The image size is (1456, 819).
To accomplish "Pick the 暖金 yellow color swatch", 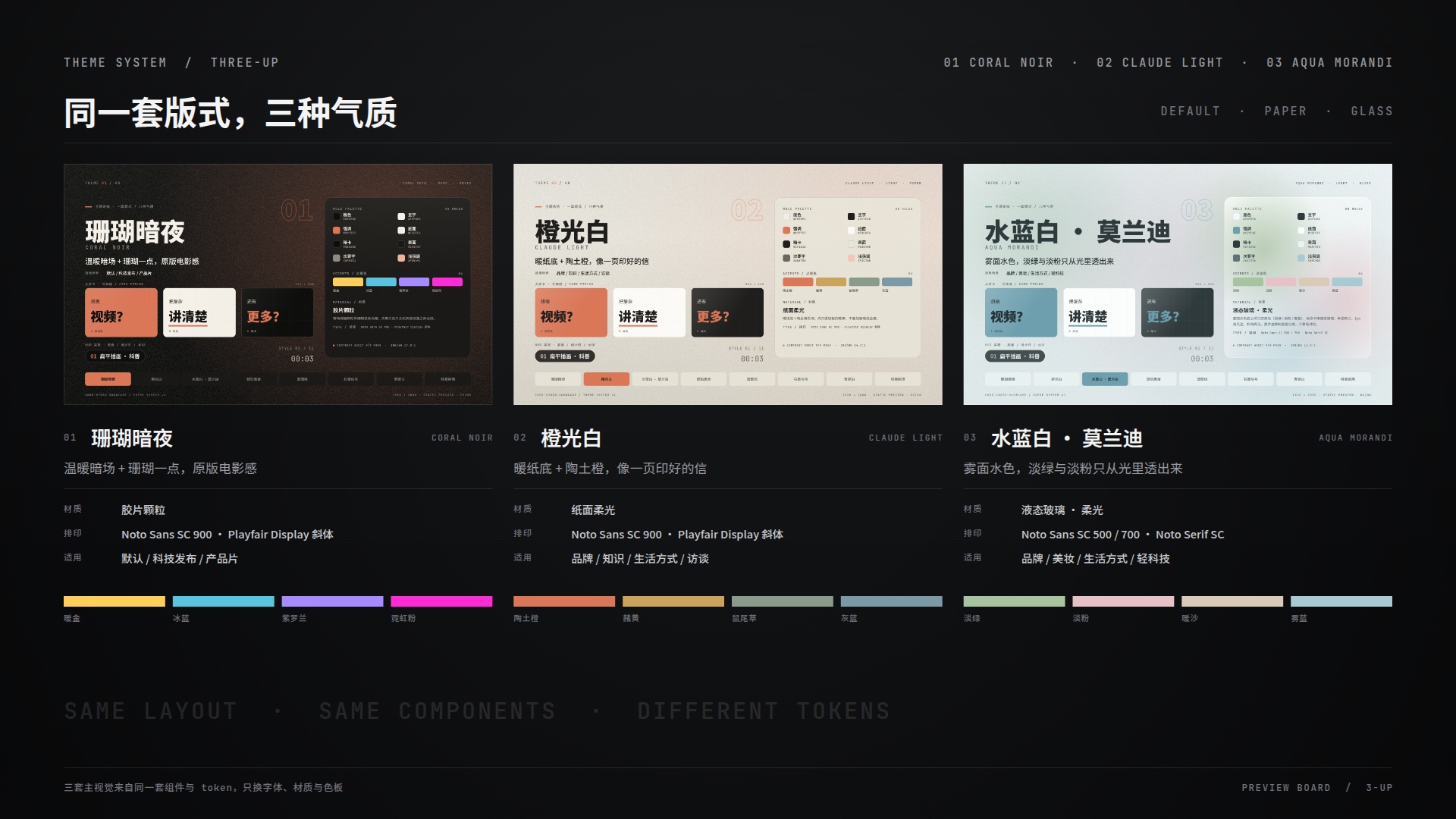I will click(x=115, y=601).
